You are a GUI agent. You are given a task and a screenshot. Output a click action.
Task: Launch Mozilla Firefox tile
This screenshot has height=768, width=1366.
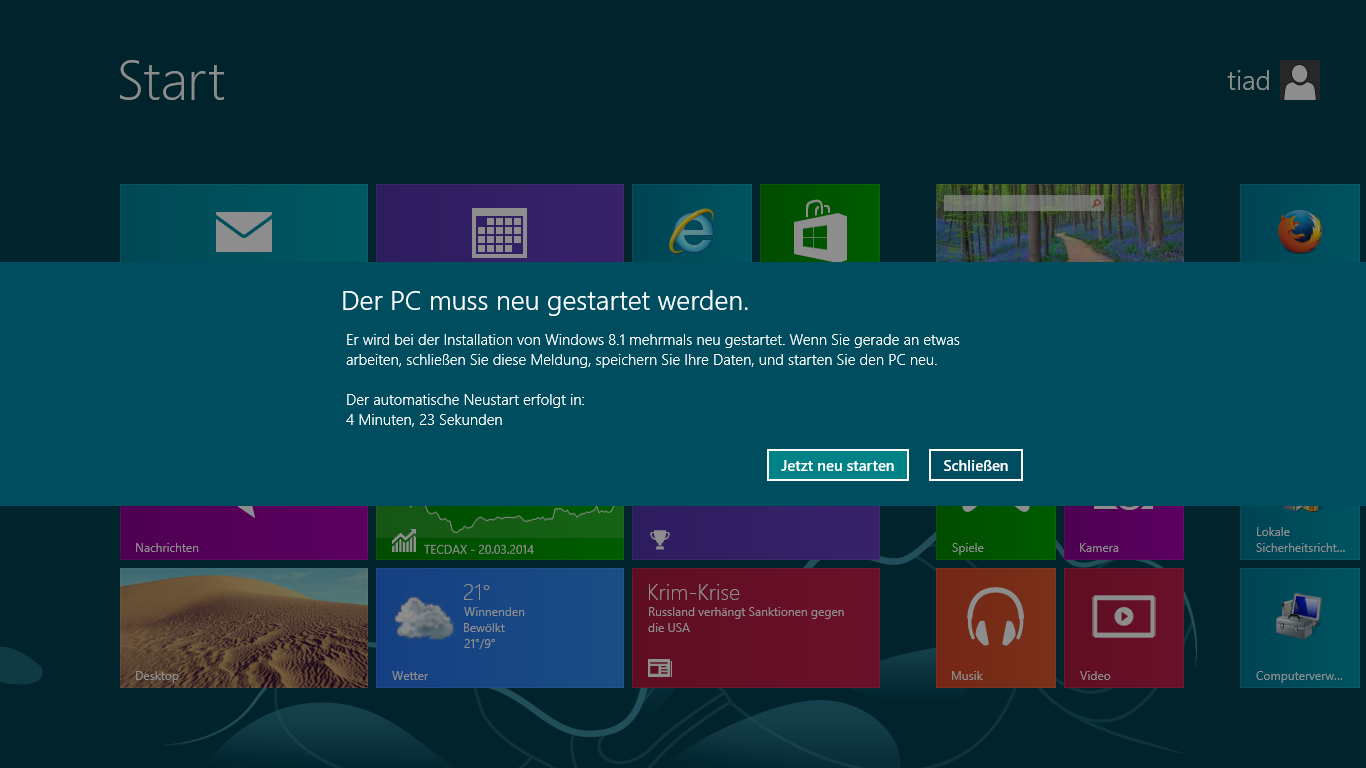[1299, 225]
